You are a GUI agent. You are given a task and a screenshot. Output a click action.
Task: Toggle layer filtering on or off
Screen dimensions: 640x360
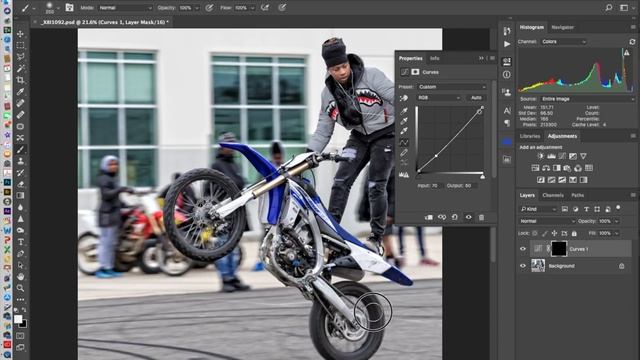point(618,208)
